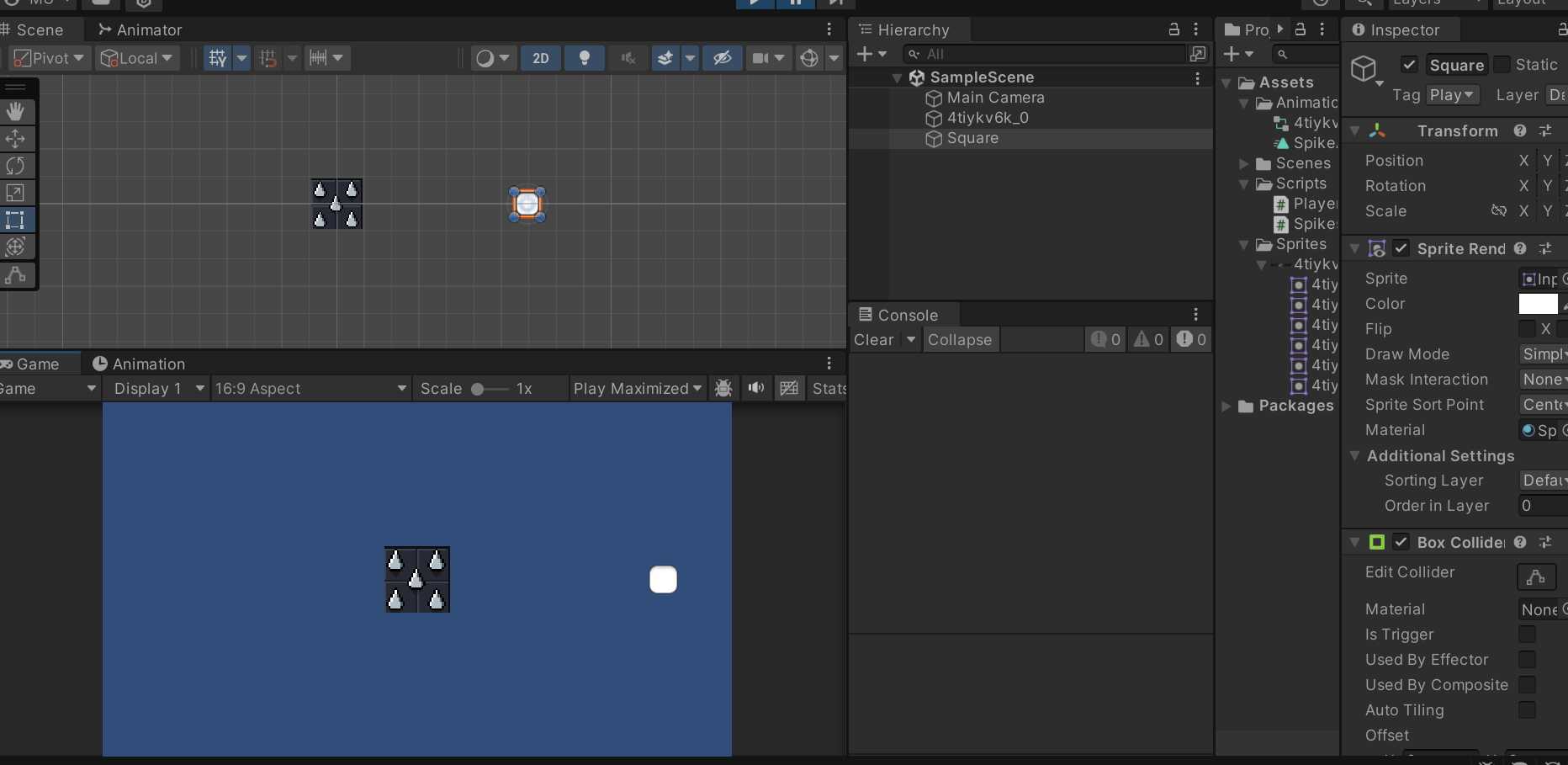
Task: Click the Edit Collider button
Action: 1536,576
